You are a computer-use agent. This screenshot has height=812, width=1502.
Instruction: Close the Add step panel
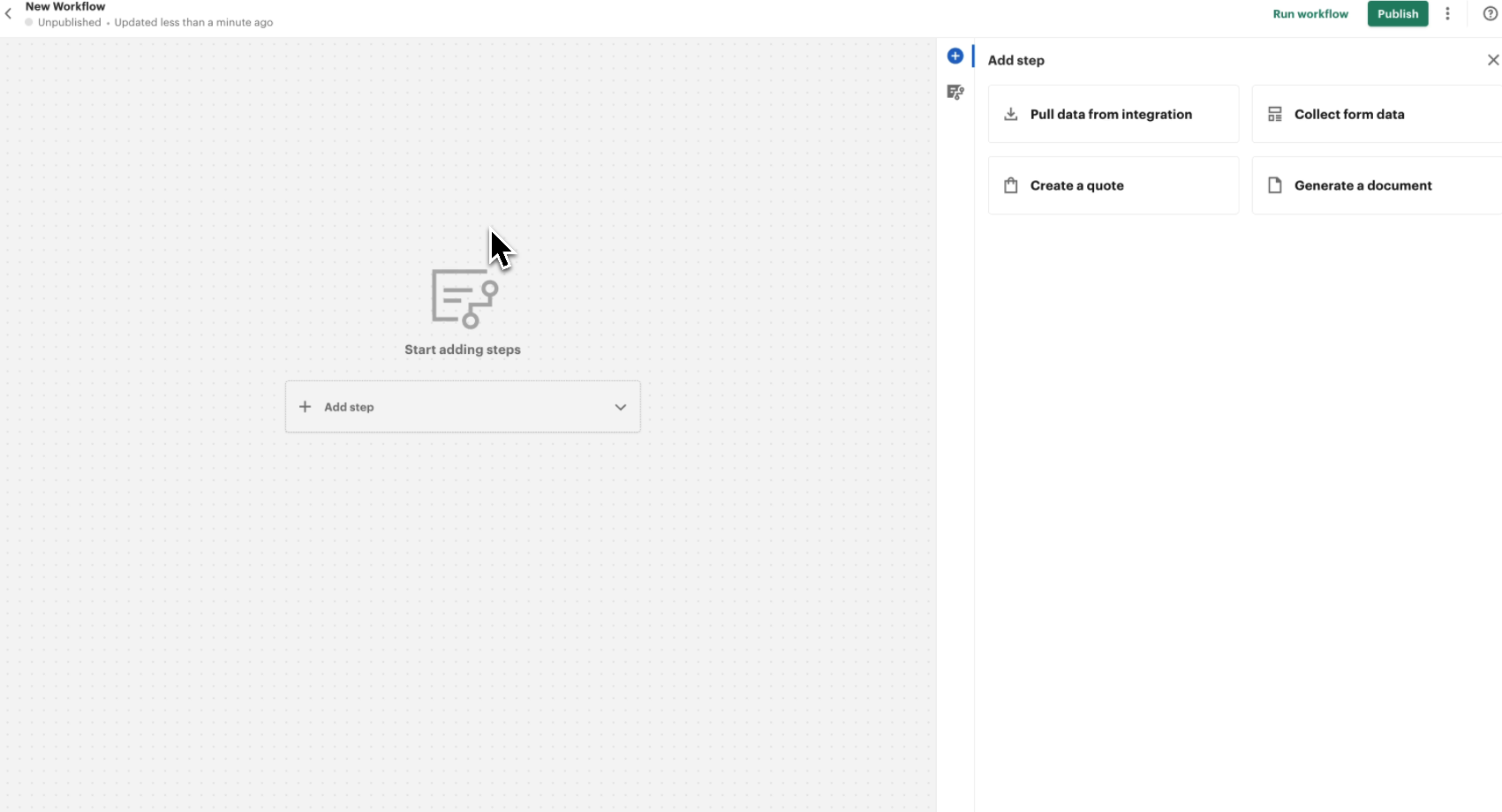click(1492, 59)
